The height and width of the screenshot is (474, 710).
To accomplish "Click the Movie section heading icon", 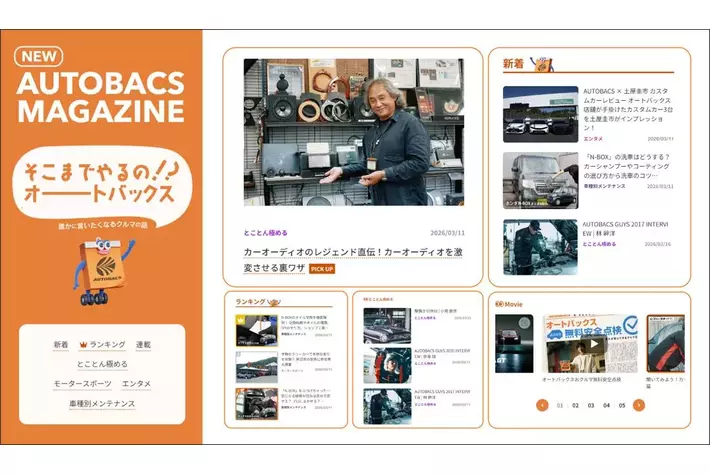I will click(x=500, y=303).
